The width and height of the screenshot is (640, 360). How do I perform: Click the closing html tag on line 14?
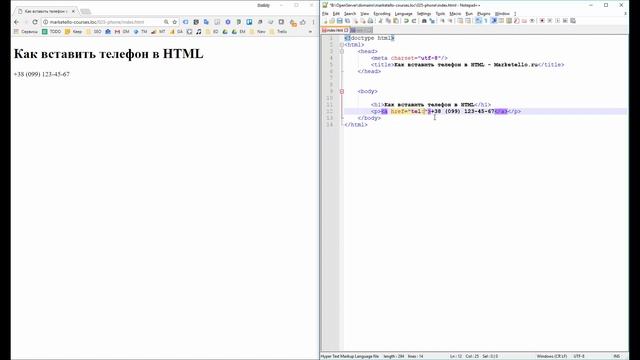pyautogui.click(x=356, y=124)
